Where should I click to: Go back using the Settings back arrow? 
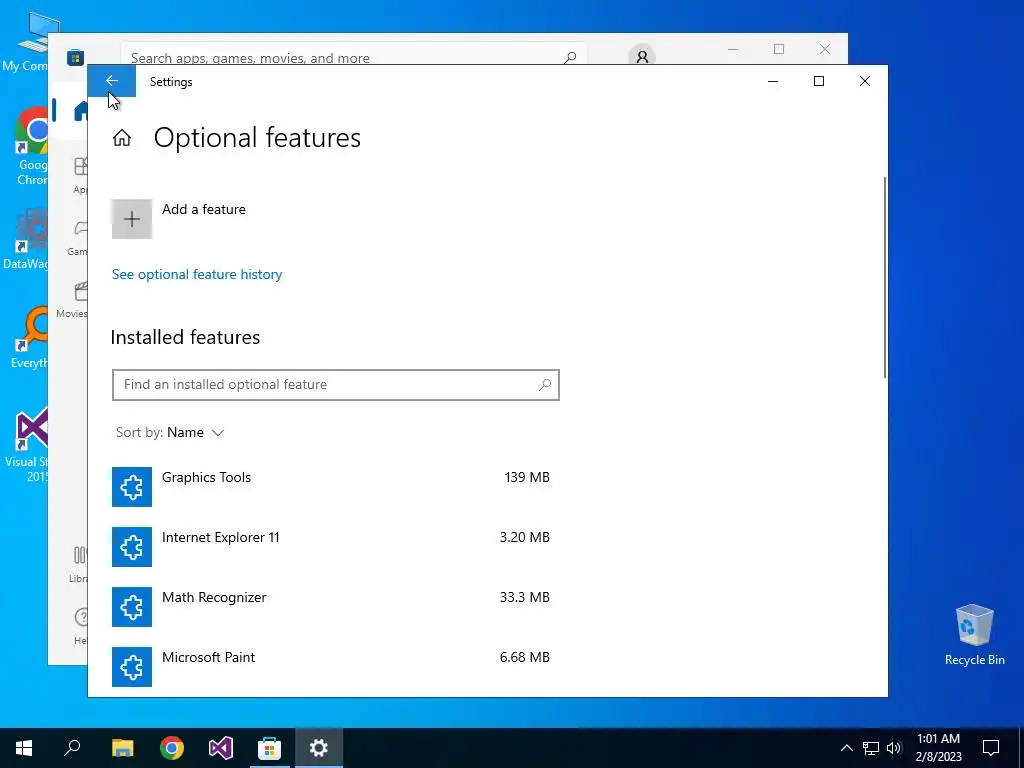point(112,81)
